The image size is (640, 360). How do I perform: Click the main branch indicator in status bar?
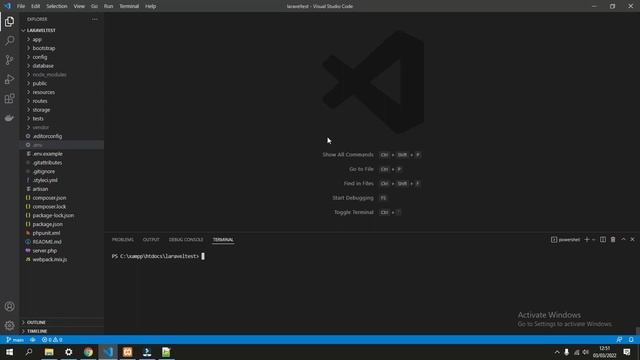pyautogui.click(x=15, y=340)
